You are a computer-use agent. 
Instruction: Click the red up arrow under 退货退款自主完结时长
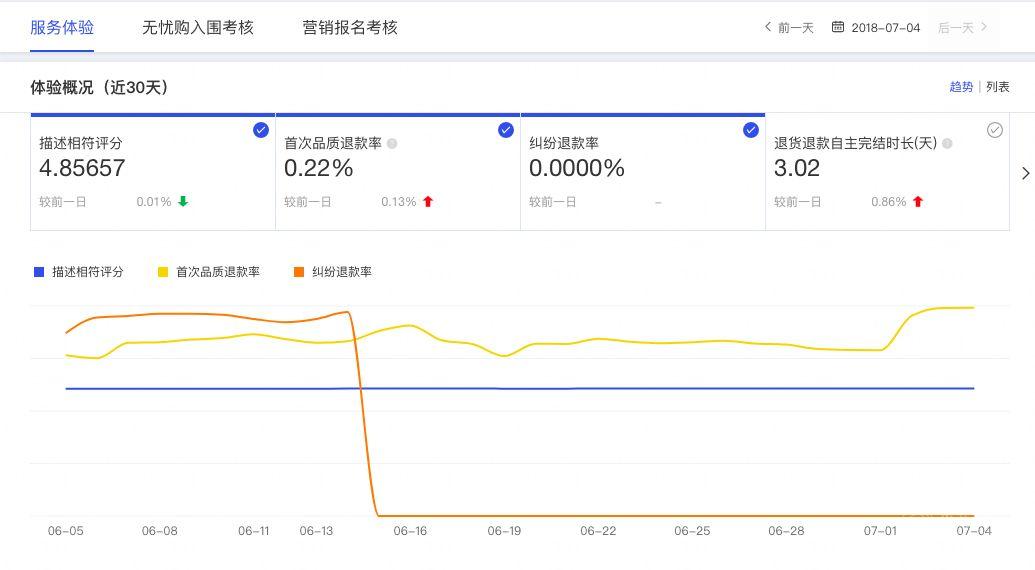pos(918,201)
